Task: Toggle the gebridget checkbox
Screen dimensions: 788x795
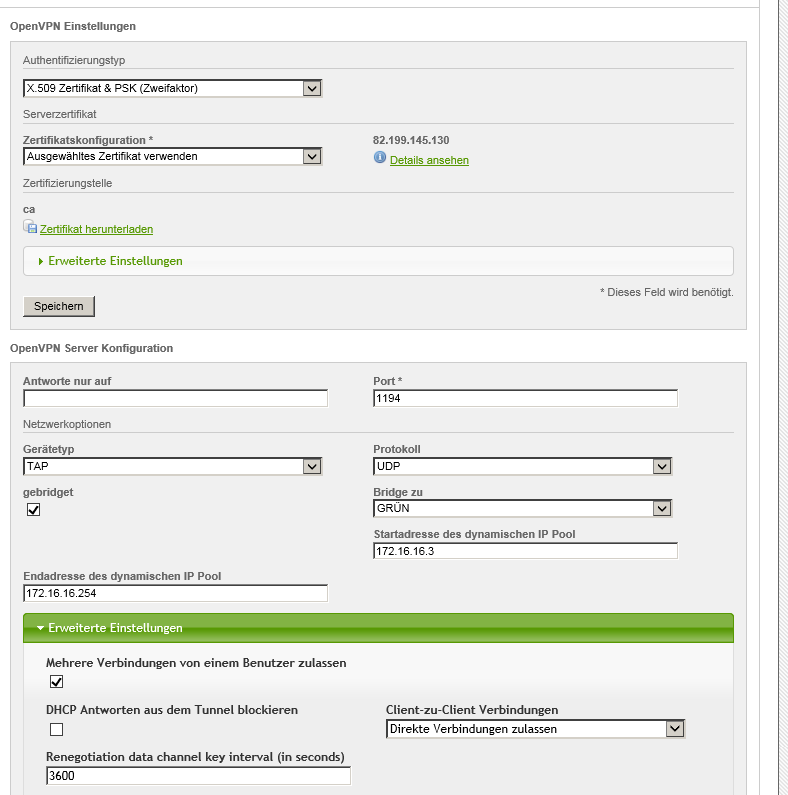Action: 33,510
